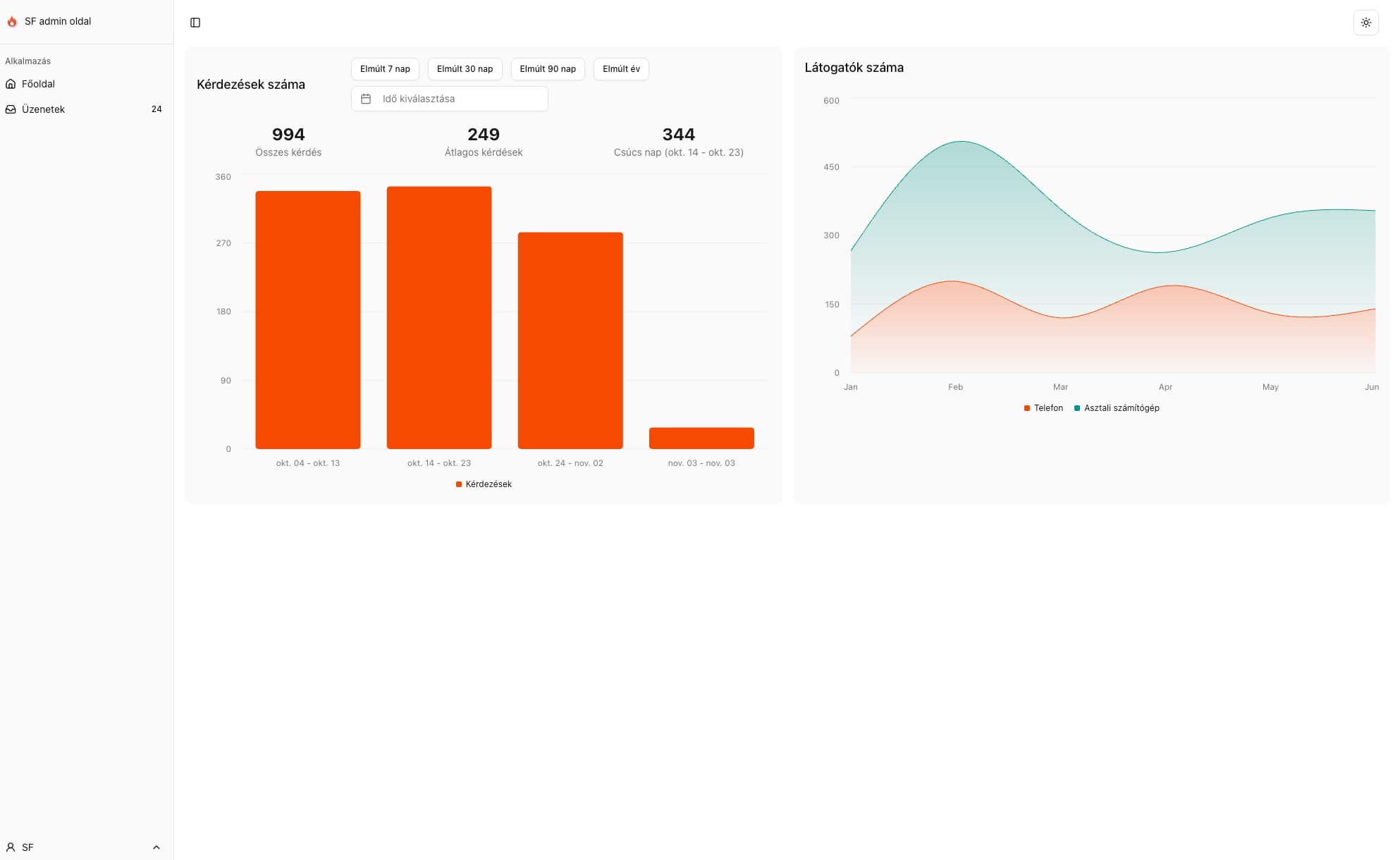Screen dimensions: 1400x860
Task: Click the Üzenetek badge showing 24
Action: point(156,109)
